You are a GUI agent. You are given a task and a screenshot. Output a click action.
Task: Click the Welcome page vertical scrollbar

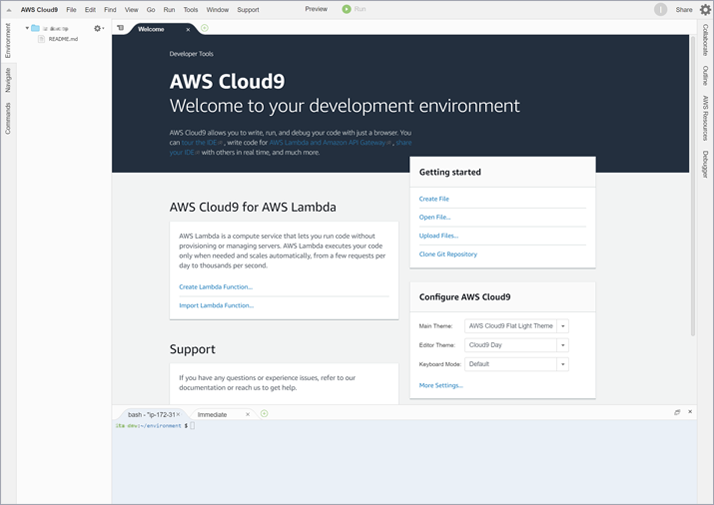tap(693, 186)
